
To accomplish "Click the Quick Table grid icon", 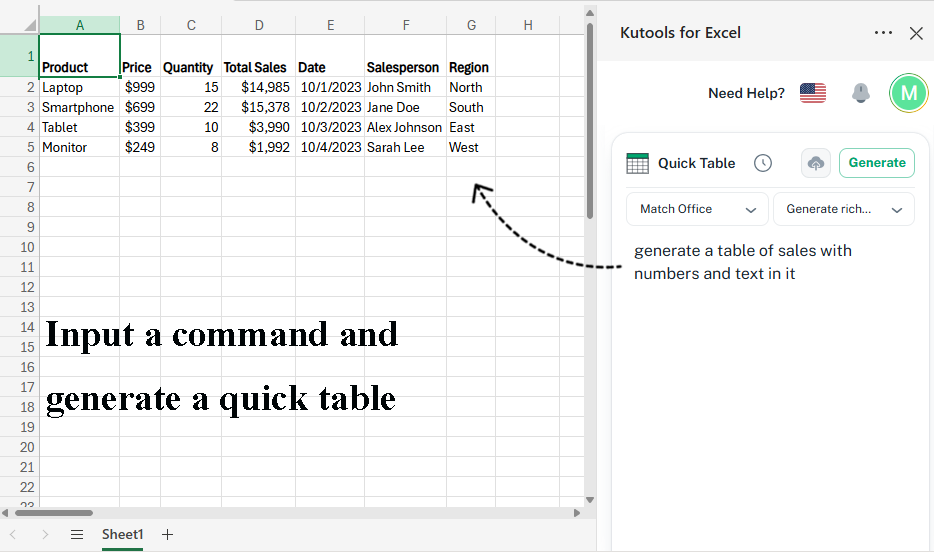I will (x=637, y=163).
